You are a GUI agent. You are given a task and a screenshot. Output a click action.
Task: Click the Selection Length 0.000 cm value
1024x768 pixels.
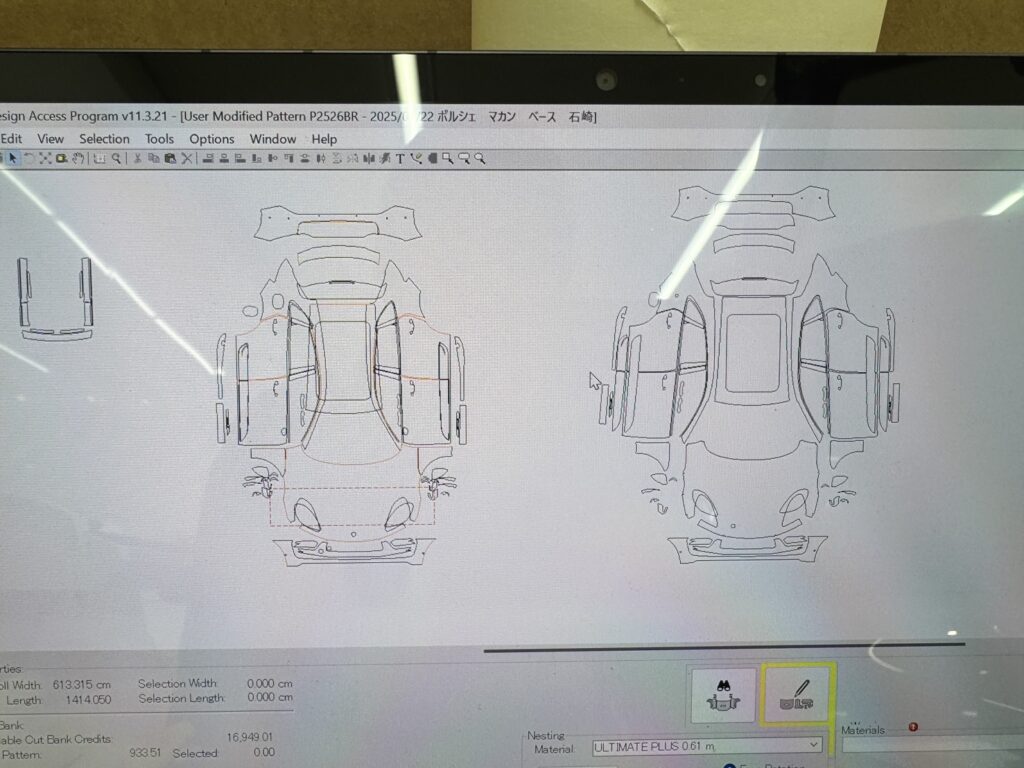[x=270, y=697]
